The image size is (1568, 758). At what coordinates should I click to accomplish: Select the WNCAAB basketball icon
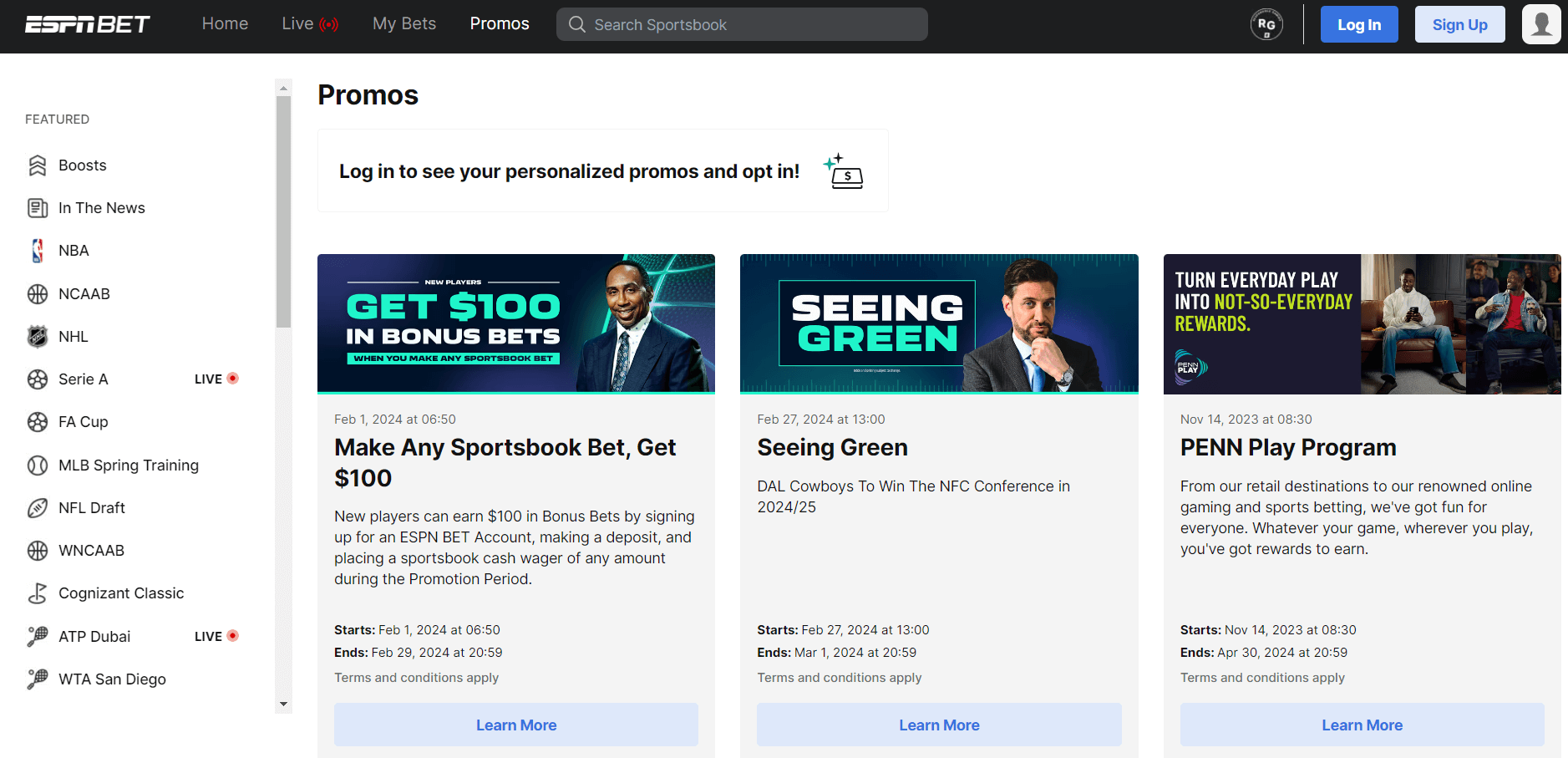tap(38, 551)
